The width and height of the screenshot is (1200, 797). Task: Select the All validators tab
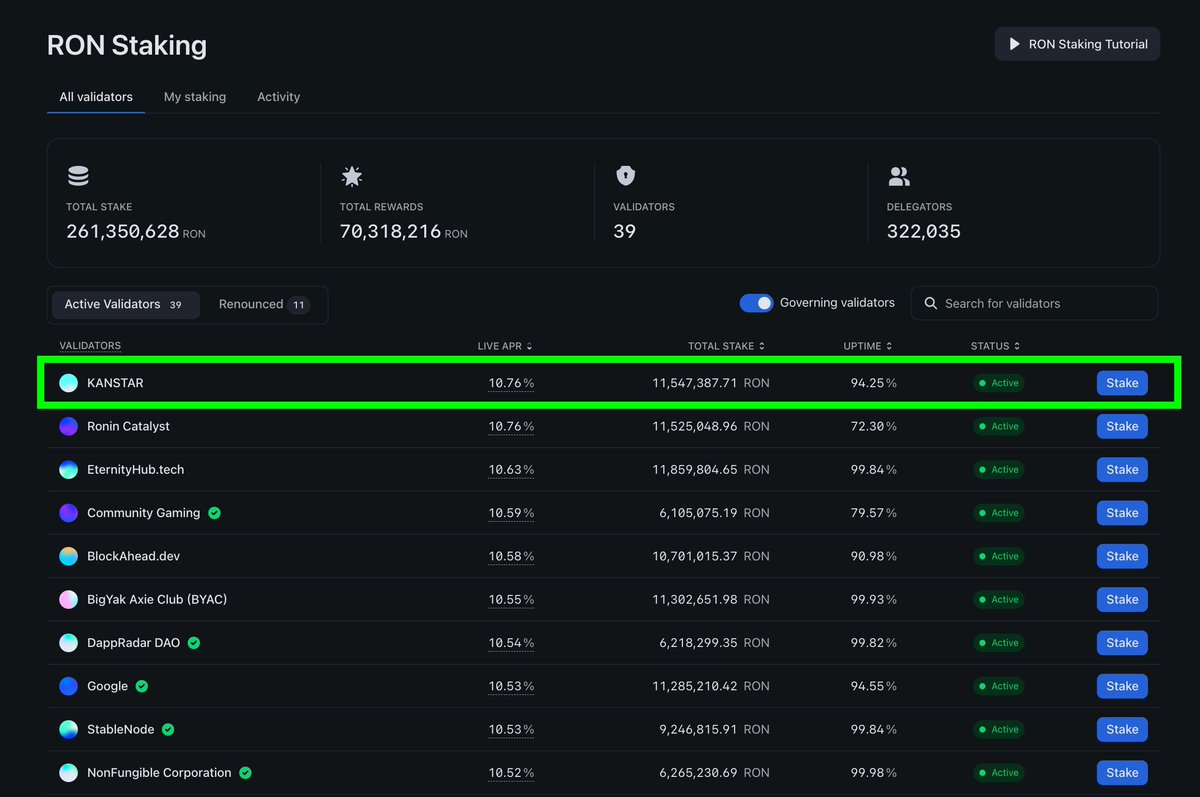(x=96, y=97)
